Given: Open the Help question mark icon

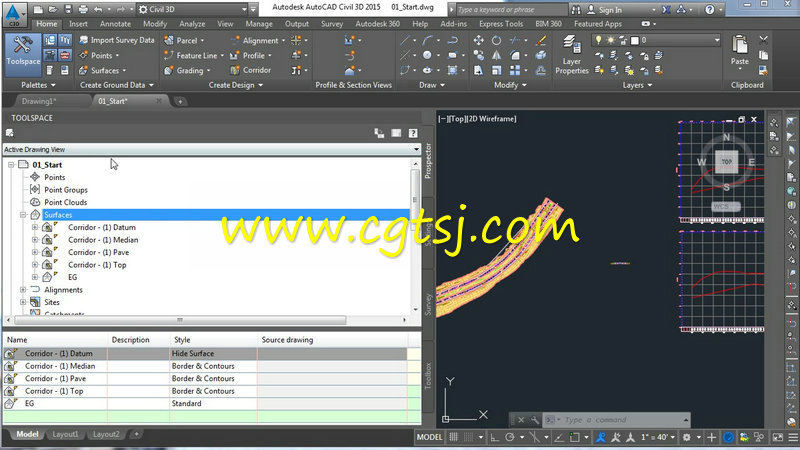Looking at the screenshot, I should 710,9.
